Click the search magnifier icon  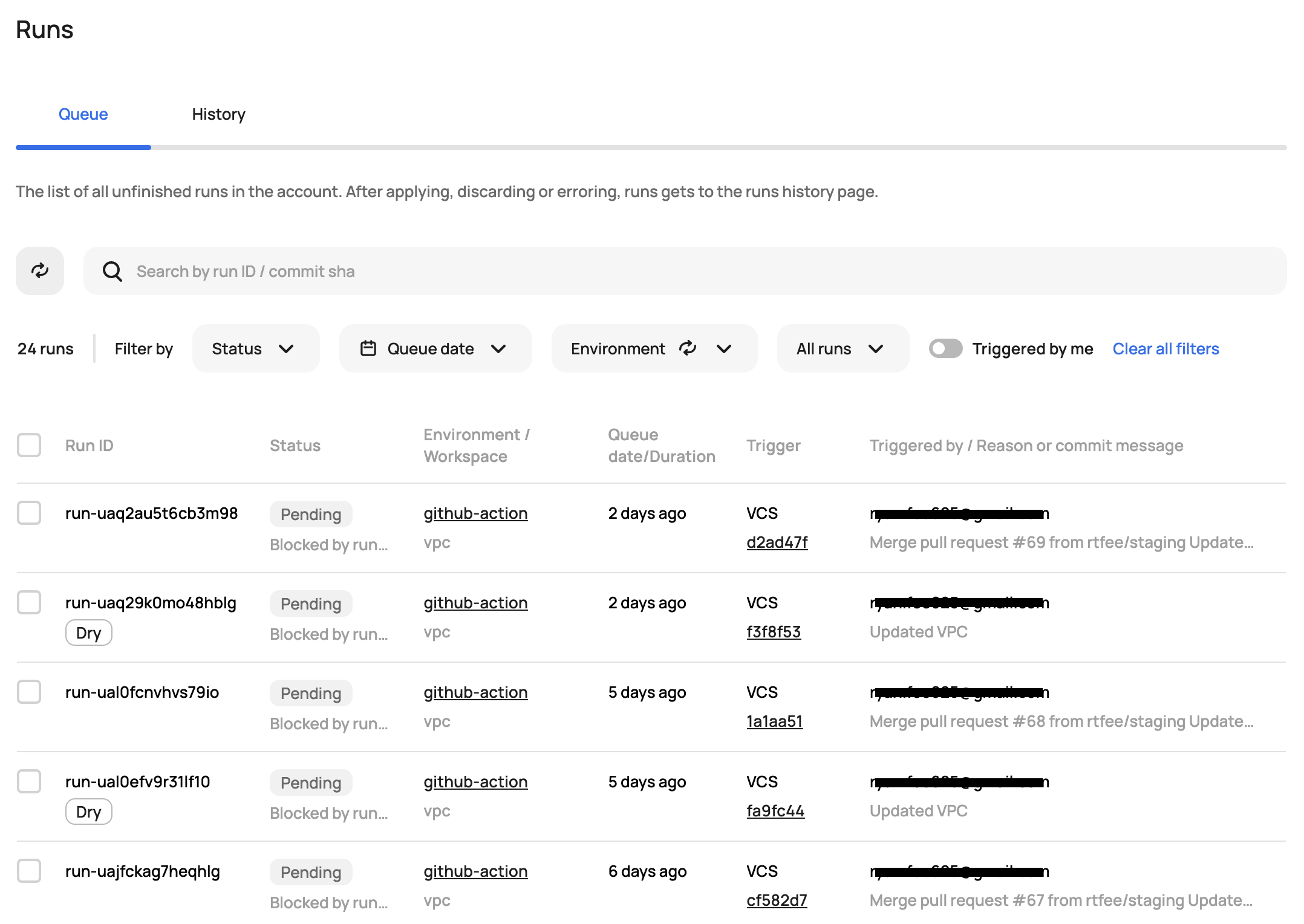[x=112, y=272]
